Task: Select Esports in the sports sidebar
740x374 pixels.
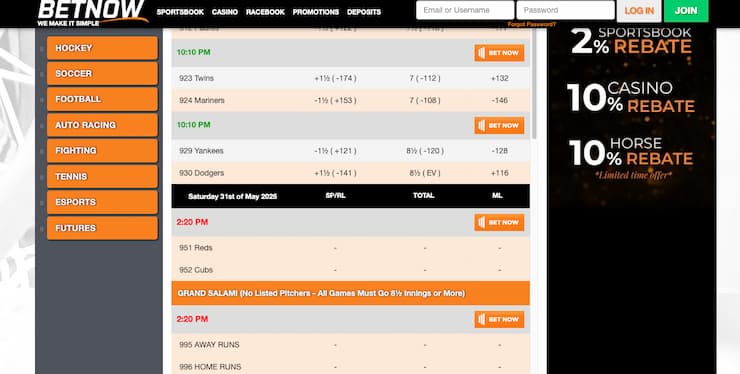Action: (102, 202)
